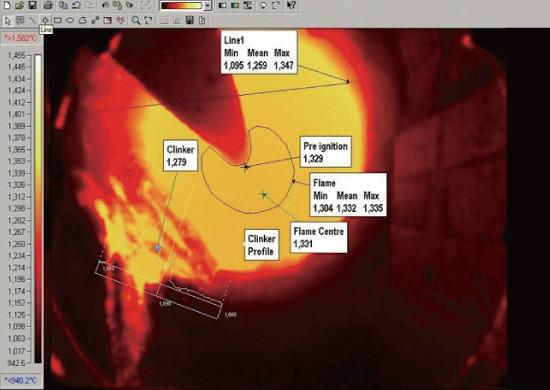The height and width of the screenshot is (390, 550).
Task: Click the 1,098 scale value
Action: 16,326
